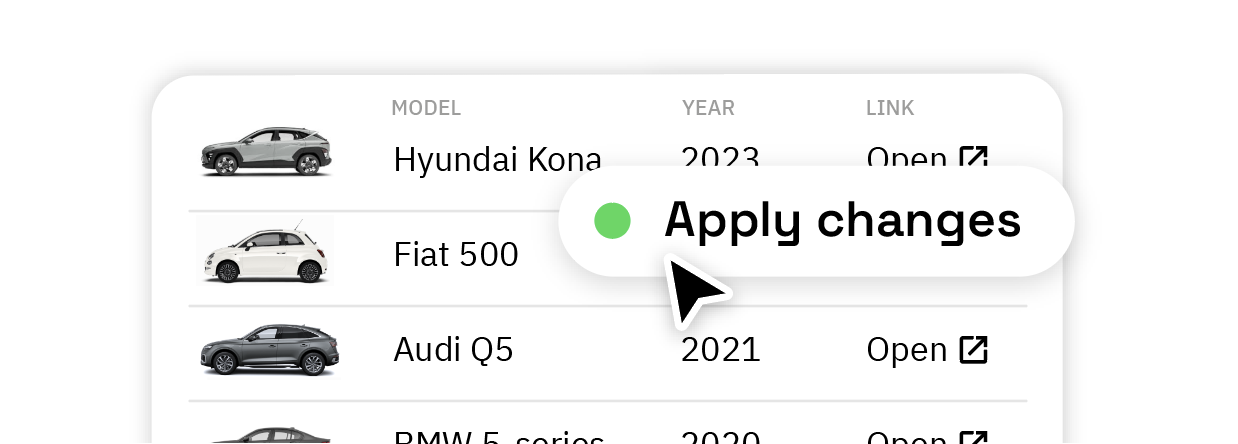
Task: Click the 2021 year cell for Audi Q5
Action: (721, 350)
